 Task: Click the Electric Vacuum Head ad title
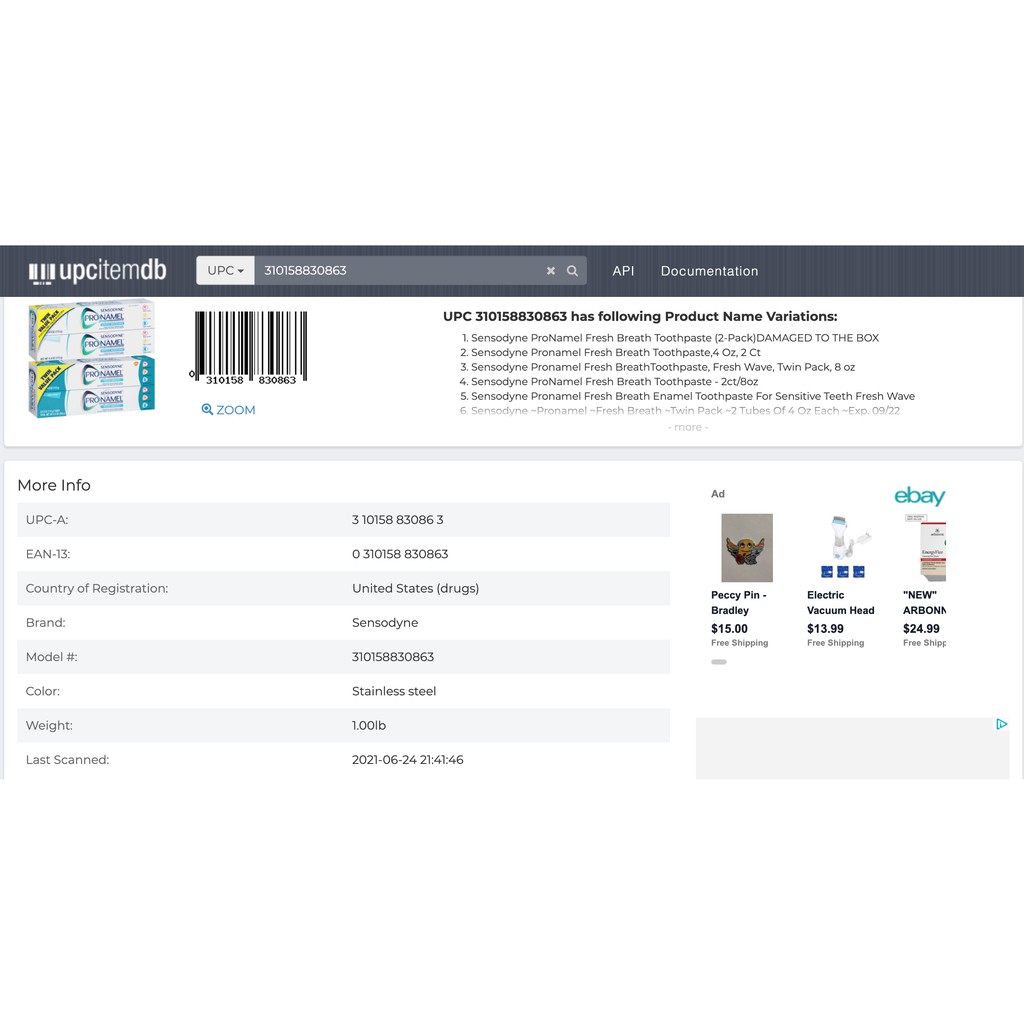(840, 602)
